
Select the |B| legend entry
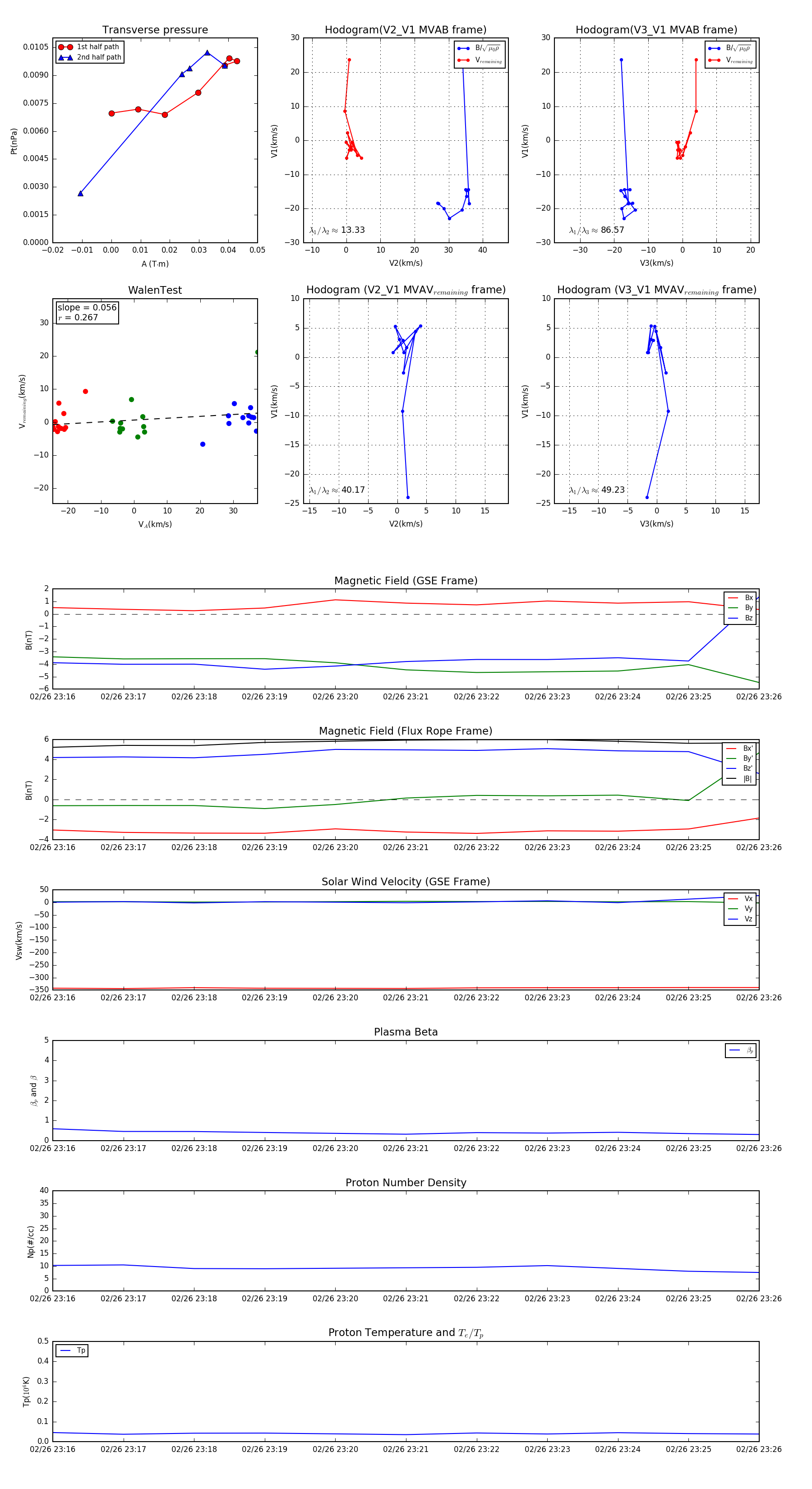pyautogui.click(x=740, y=779)
